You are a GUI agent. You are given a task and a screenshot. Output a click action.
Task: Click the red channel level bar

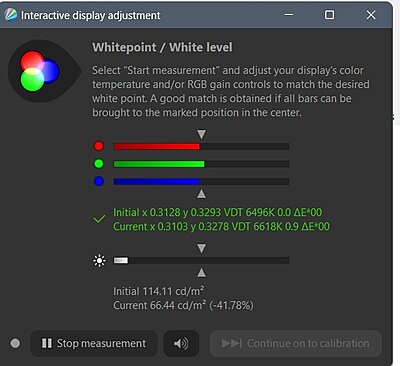pos(201,146)
